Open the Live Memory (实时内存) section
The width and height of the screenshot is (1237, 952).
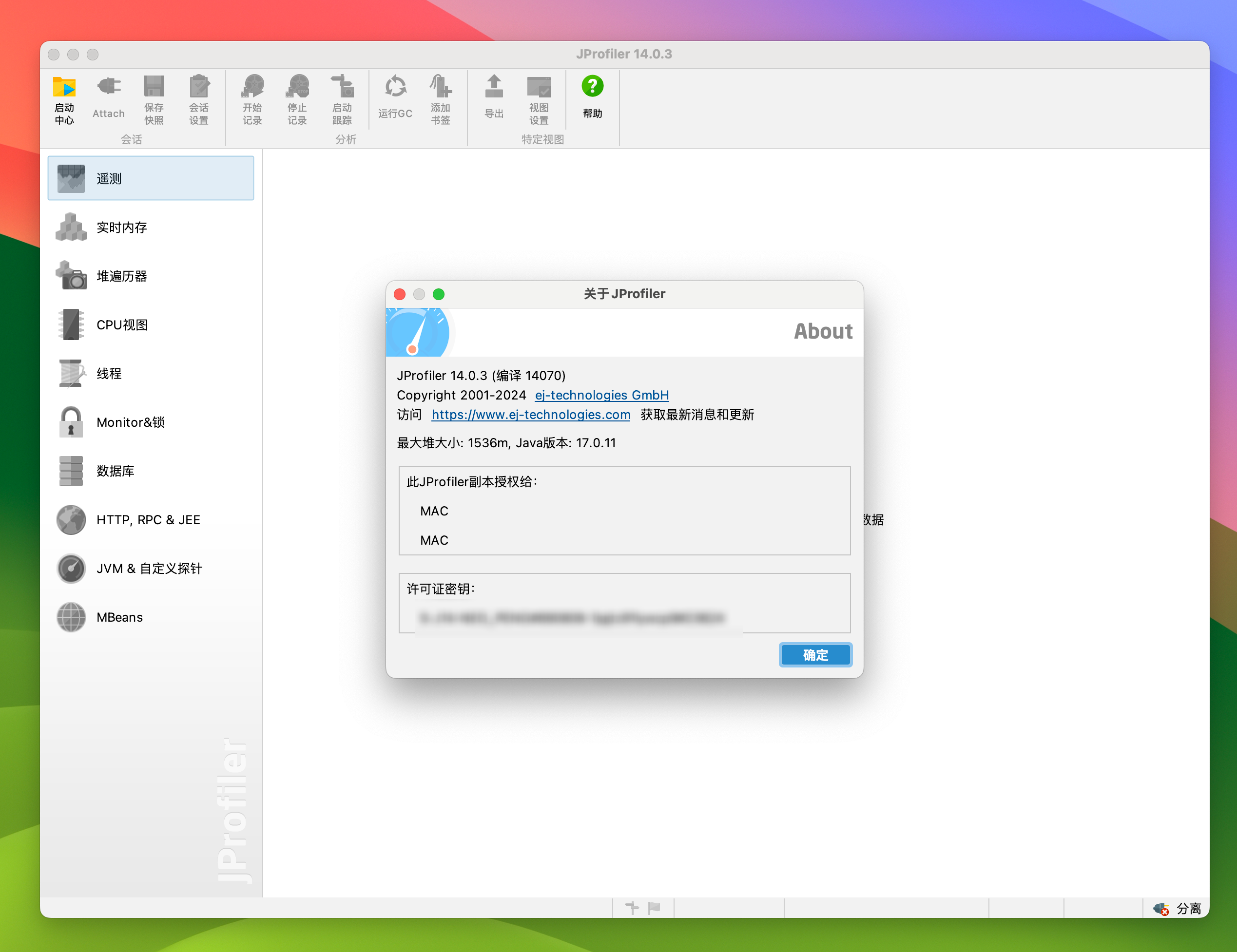(151, 227)
